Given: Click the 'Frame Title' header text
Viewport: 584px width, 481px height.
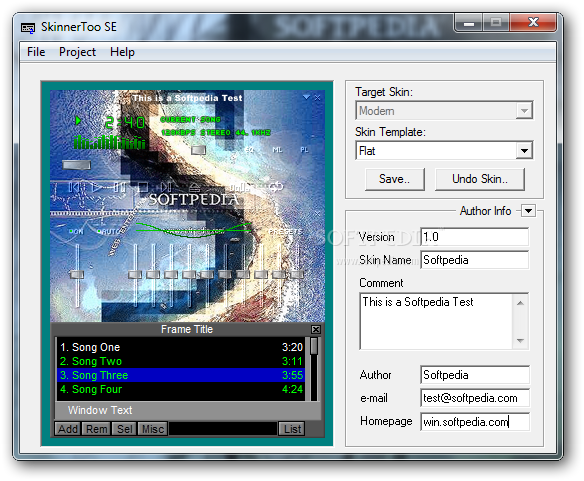Looking at the screenshot, I should tap(187, 329).
